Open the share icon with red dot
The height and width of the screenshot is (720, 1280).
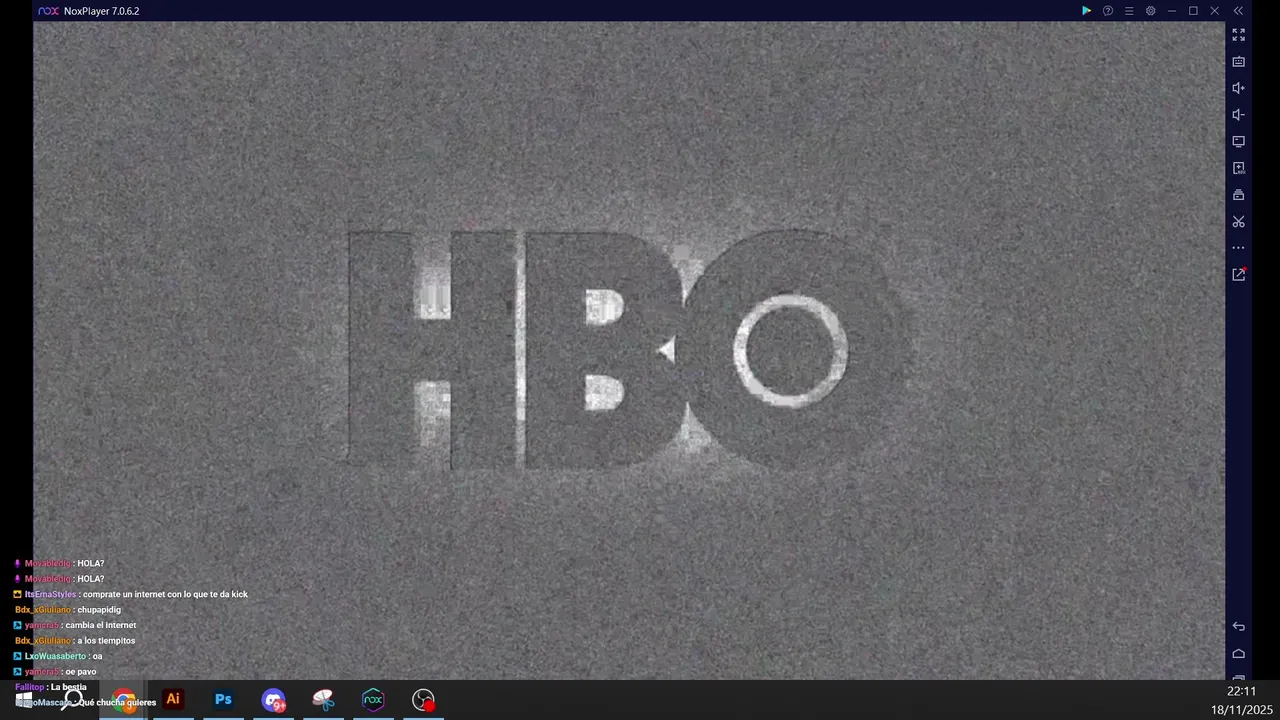click(1238, 274)
